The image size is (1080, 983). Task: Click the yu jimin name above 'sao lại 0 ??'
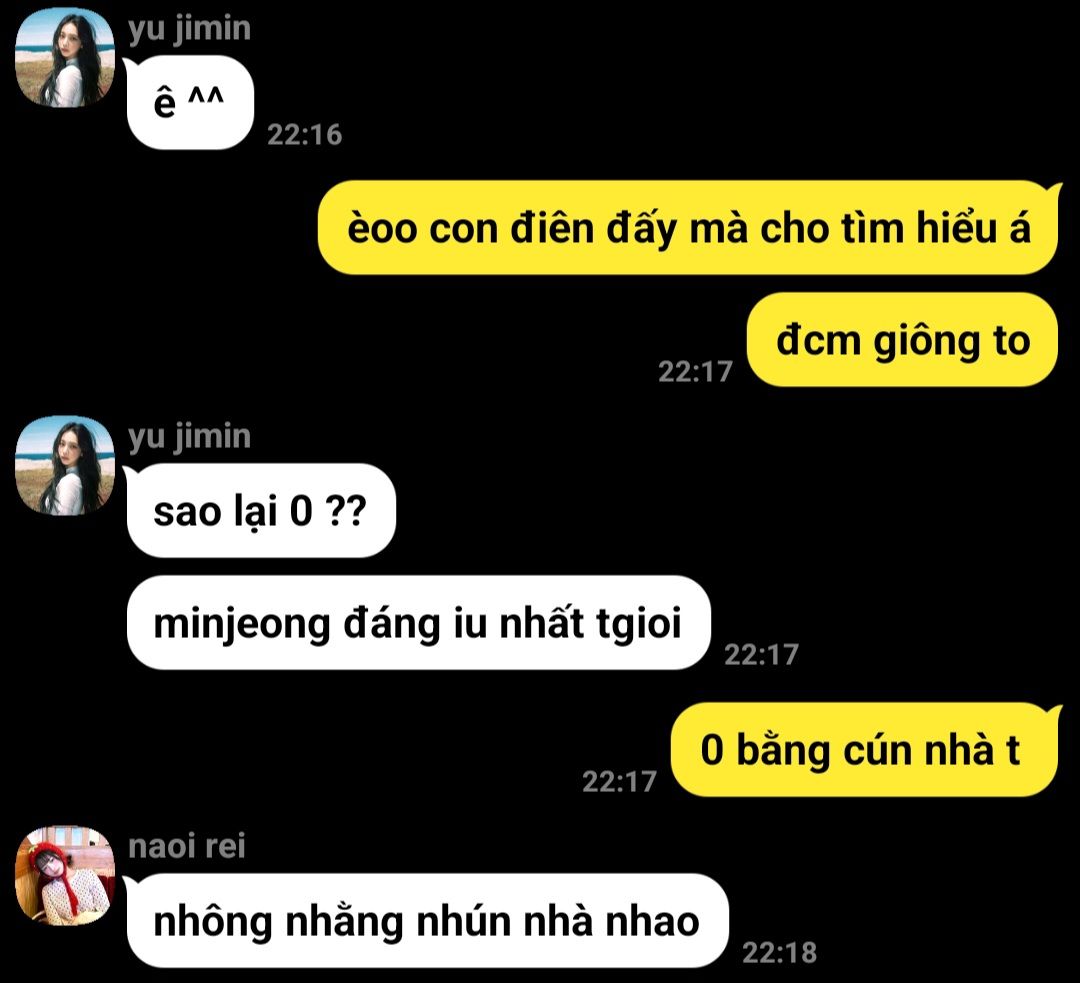[189, 438]
